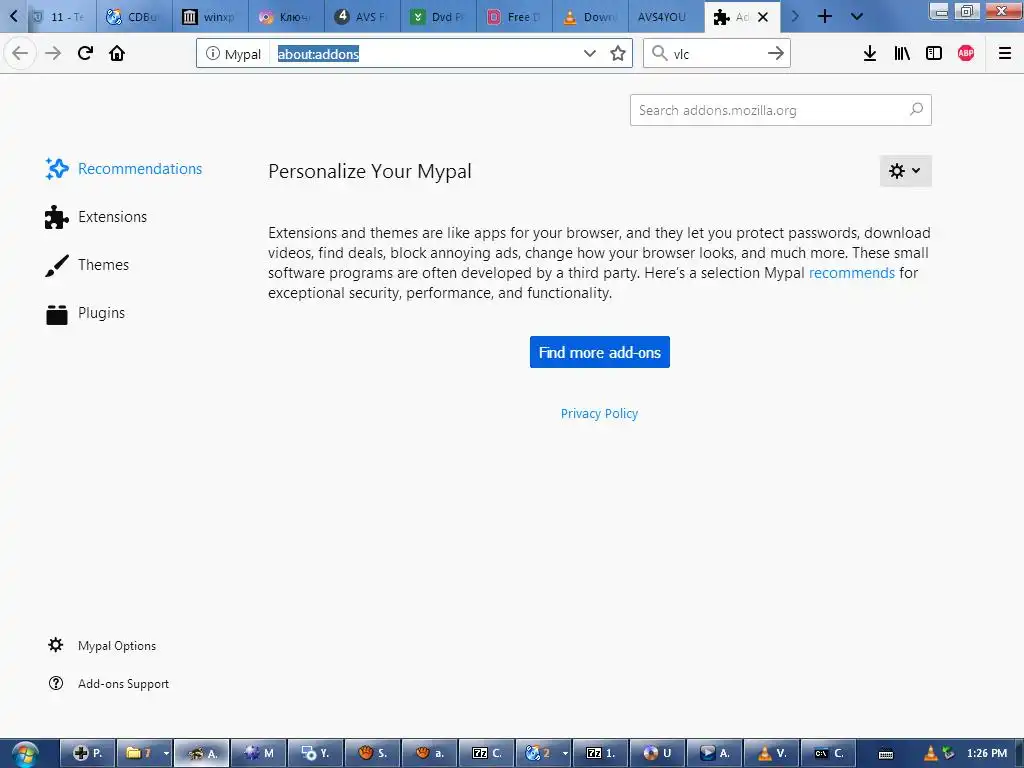Image resolution: width=1024 pixels, height=768 pixels.
Task: Open the Adblock Plus ABP icon
Action: 966,54
